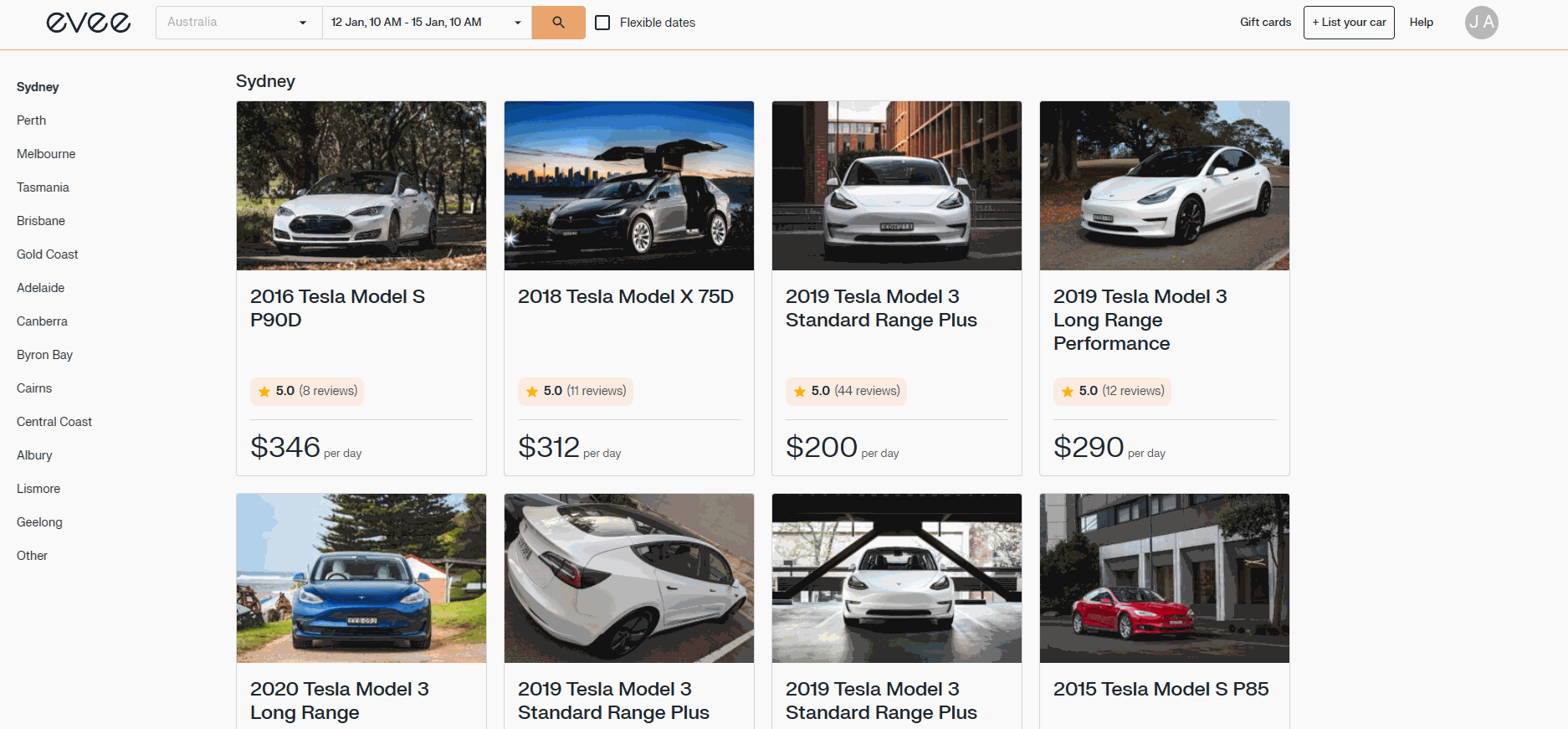Open 2019 Tesla Model 3 Long Range Performance title

click(1140, 320)
